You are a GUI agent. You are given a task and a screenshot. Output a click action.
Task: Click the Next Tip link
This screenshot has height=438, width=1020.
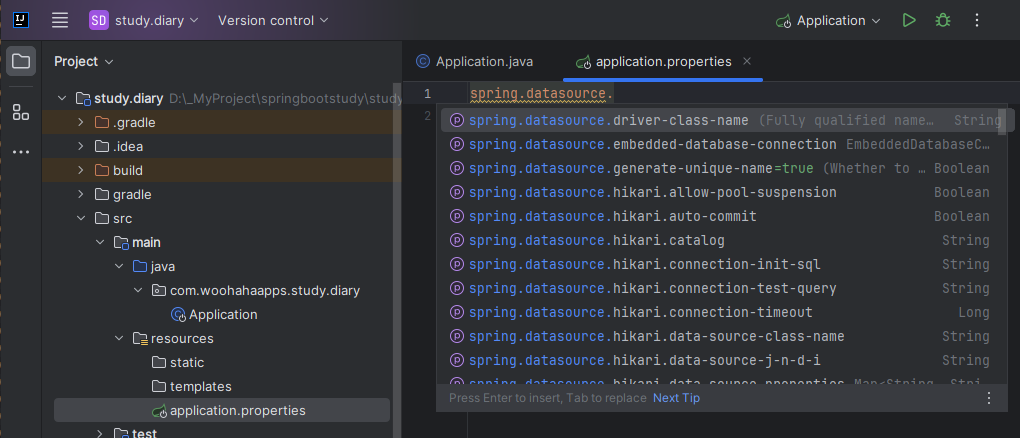tap(676, 398)
